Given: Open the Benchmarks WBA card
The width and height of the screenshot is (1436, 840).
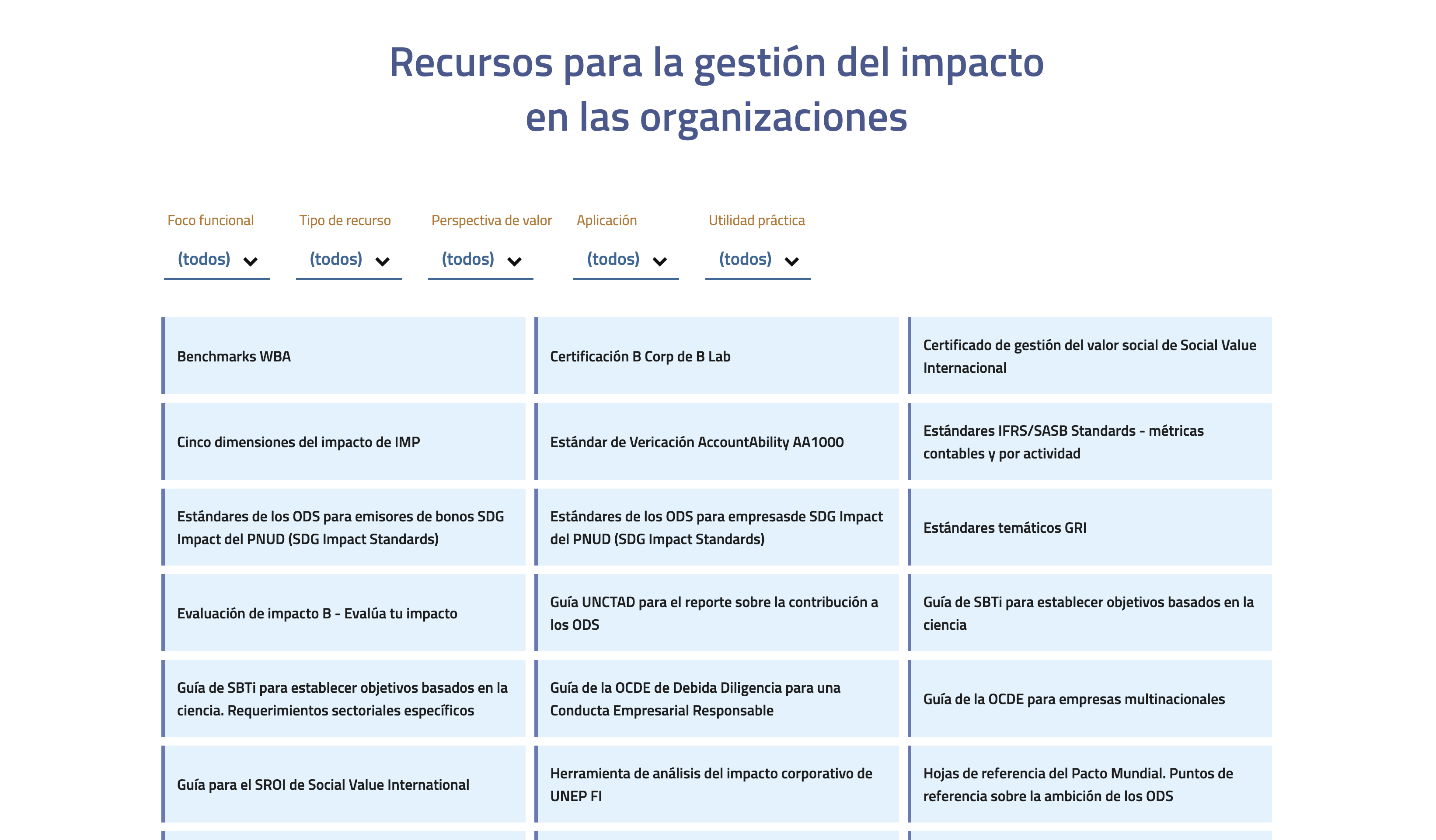Looking at the screenshot, I should click(344, 356).
